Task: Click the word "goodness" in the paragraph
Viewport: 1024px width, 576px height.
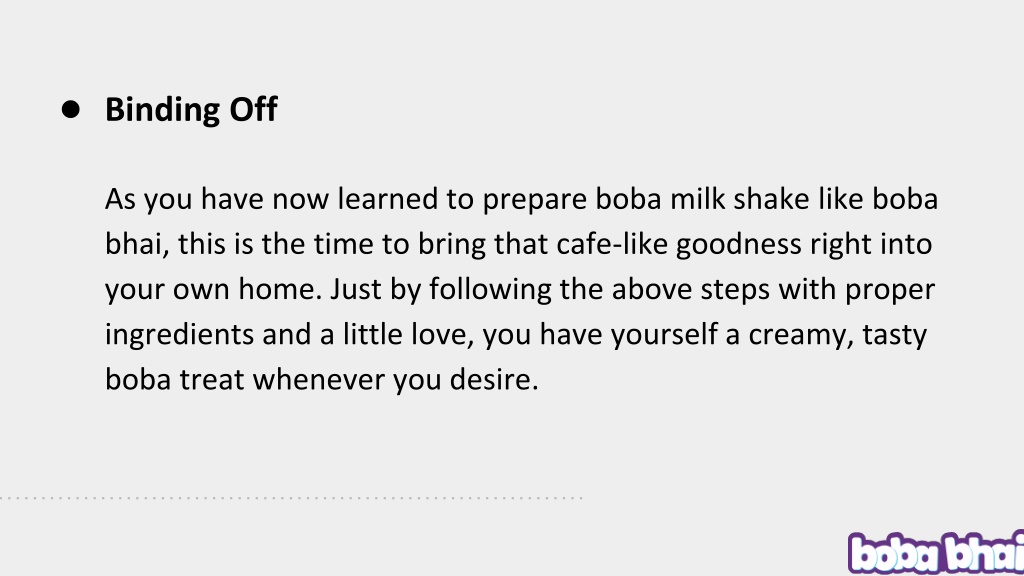Action: [x=739, y=246]
